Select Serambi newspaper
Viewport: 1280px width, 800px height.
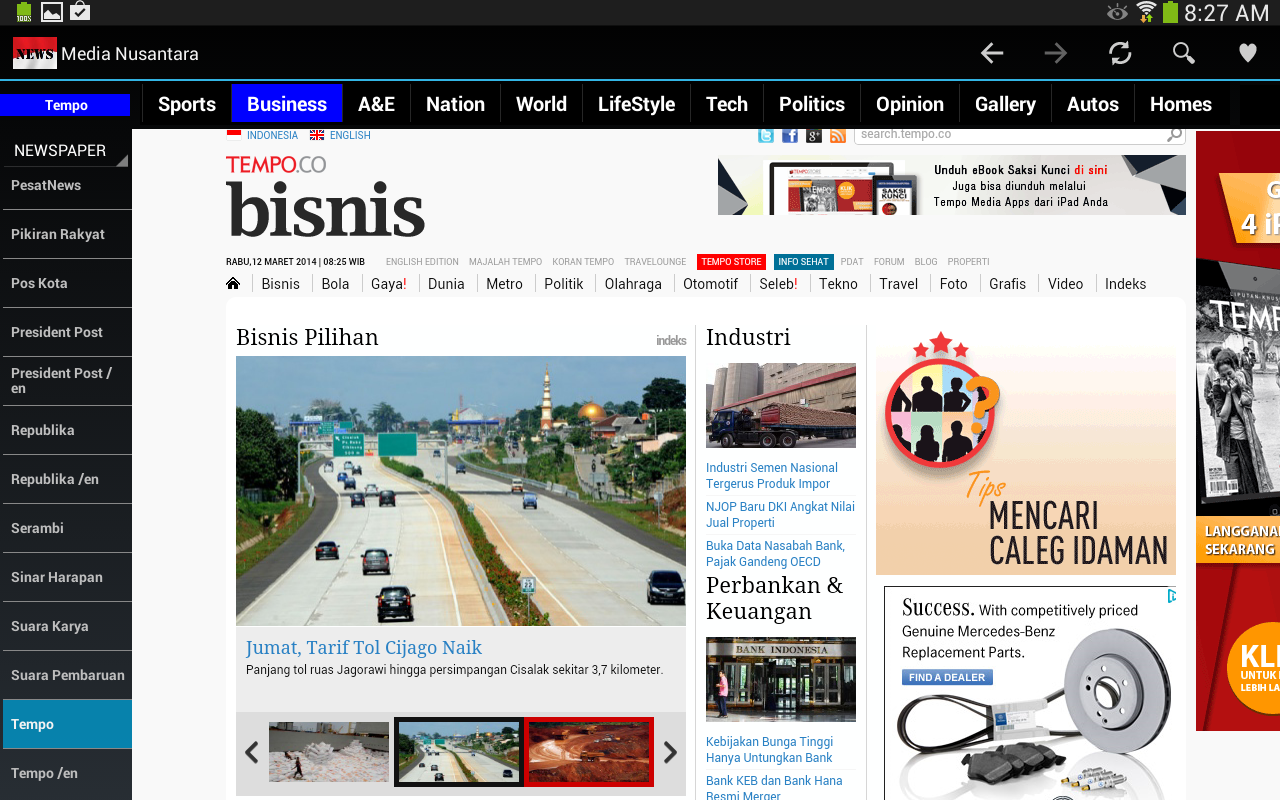(x=66, y=528)
